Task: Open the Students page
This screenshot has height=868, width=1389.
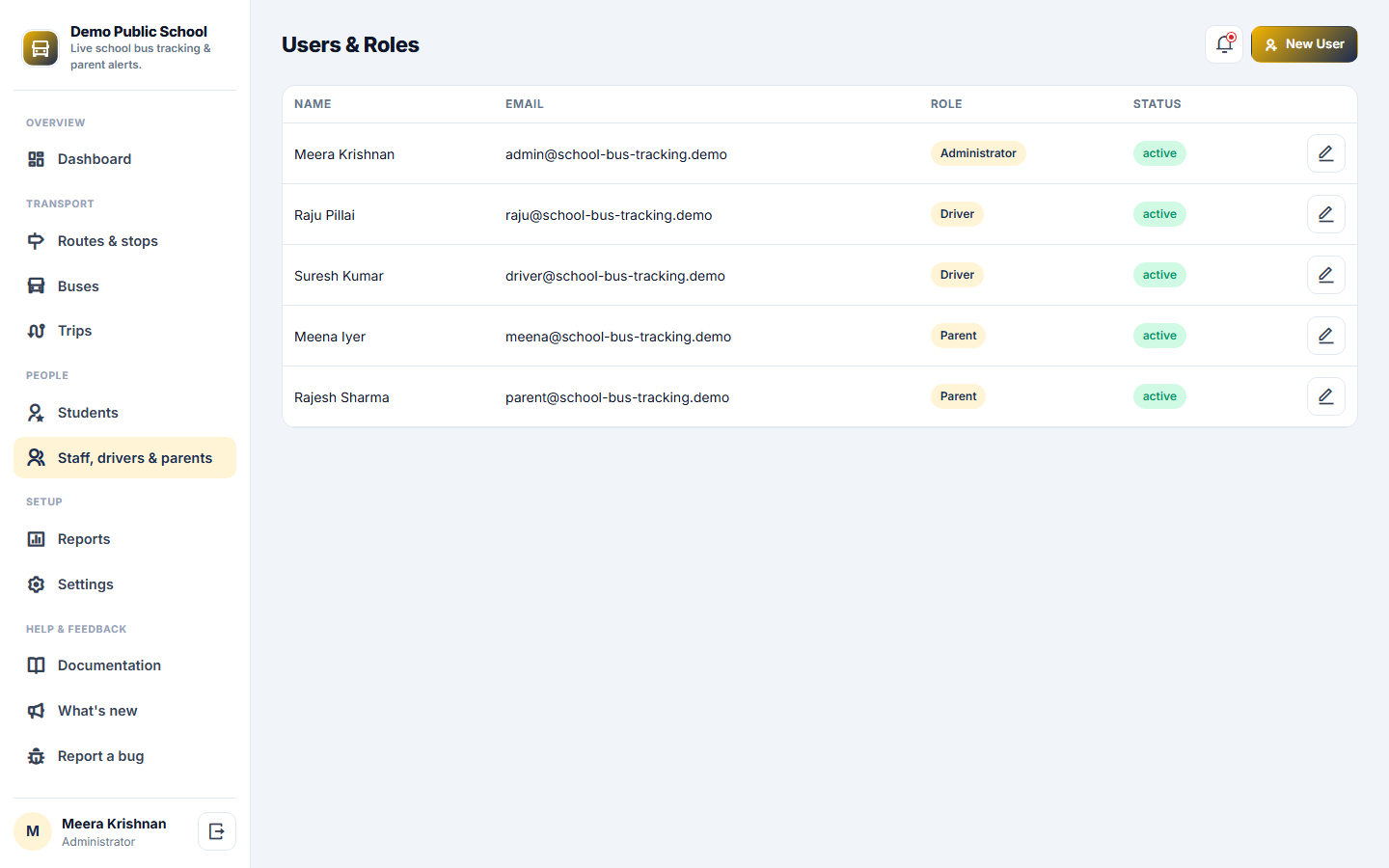Action: [x=124, y=413]
